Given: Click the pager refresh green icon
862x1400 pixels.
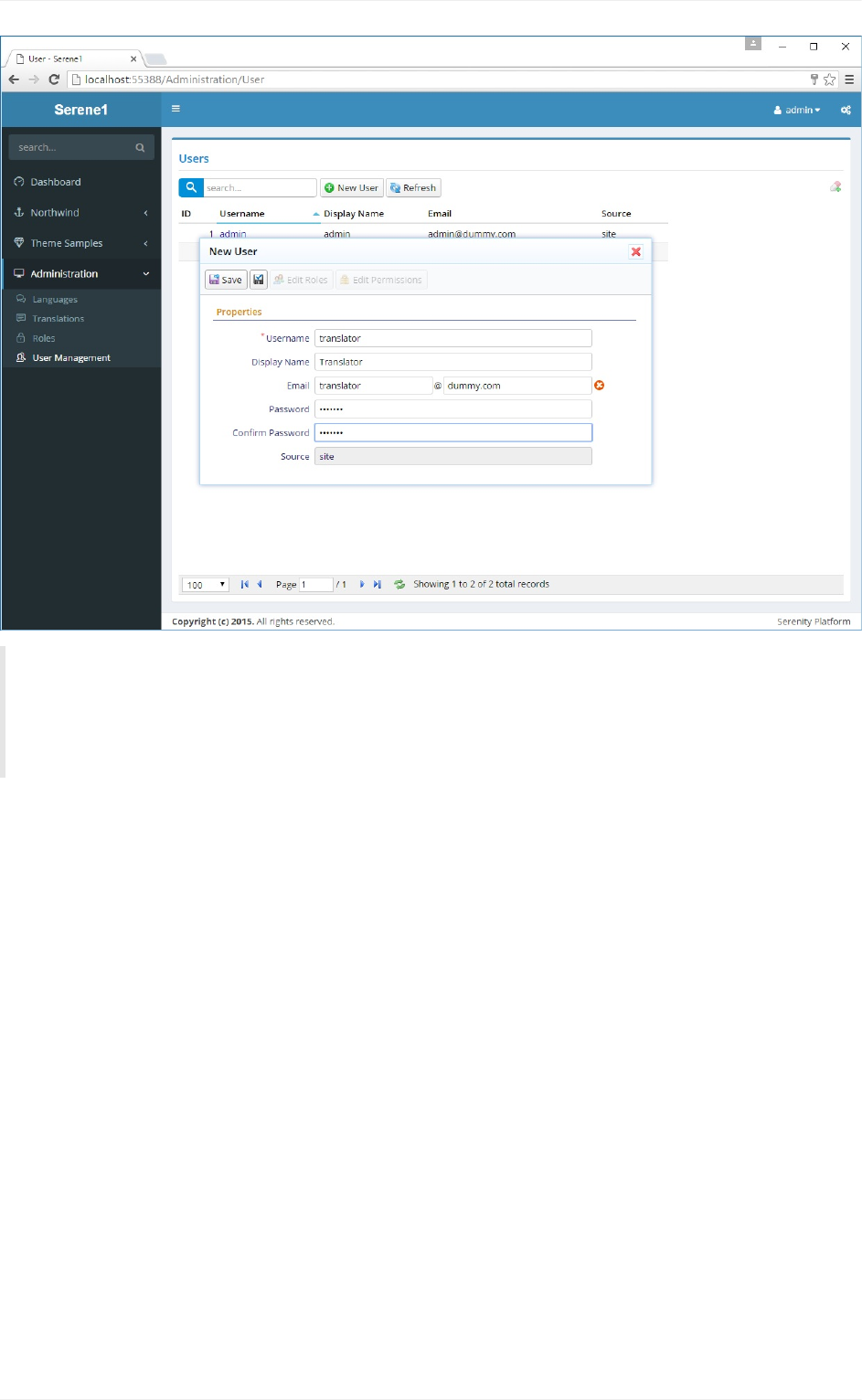Looking at the screenshot, I should pyautogui.click(x=399, y=584).
